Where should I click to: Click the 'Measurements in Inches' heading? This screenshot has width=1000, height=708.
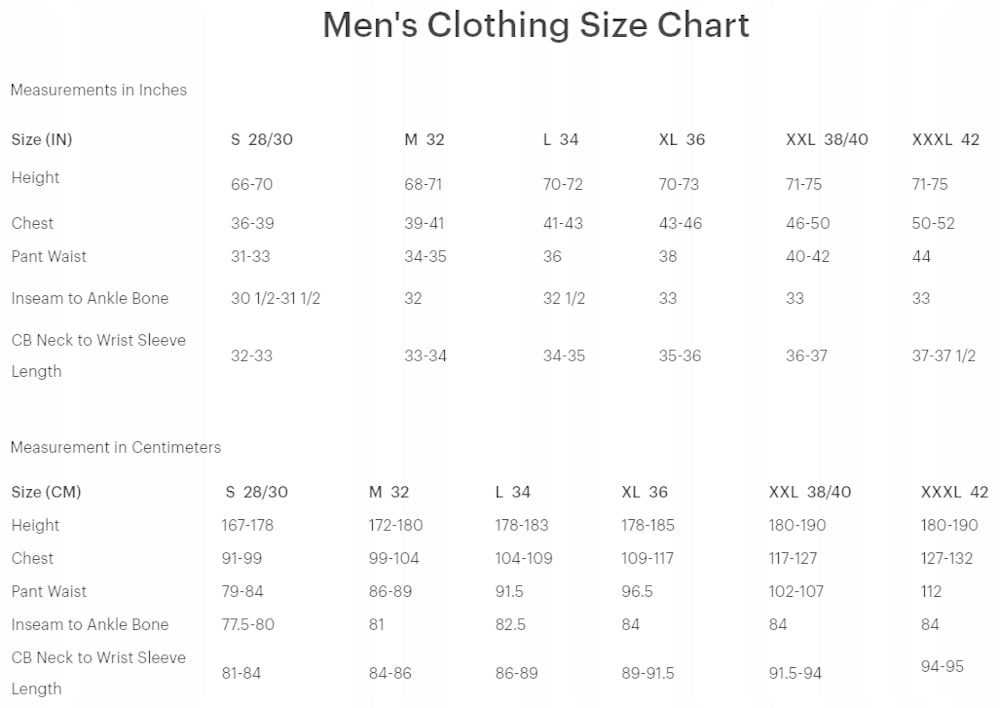(x=98, y=90)
